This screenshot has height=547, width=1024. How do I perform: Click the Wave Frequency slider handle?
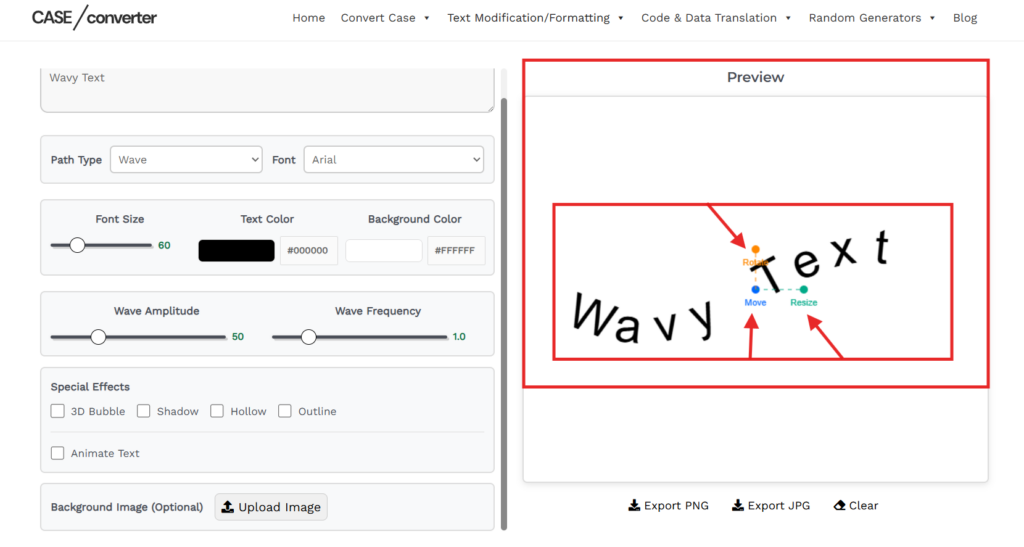pos(308,337)
